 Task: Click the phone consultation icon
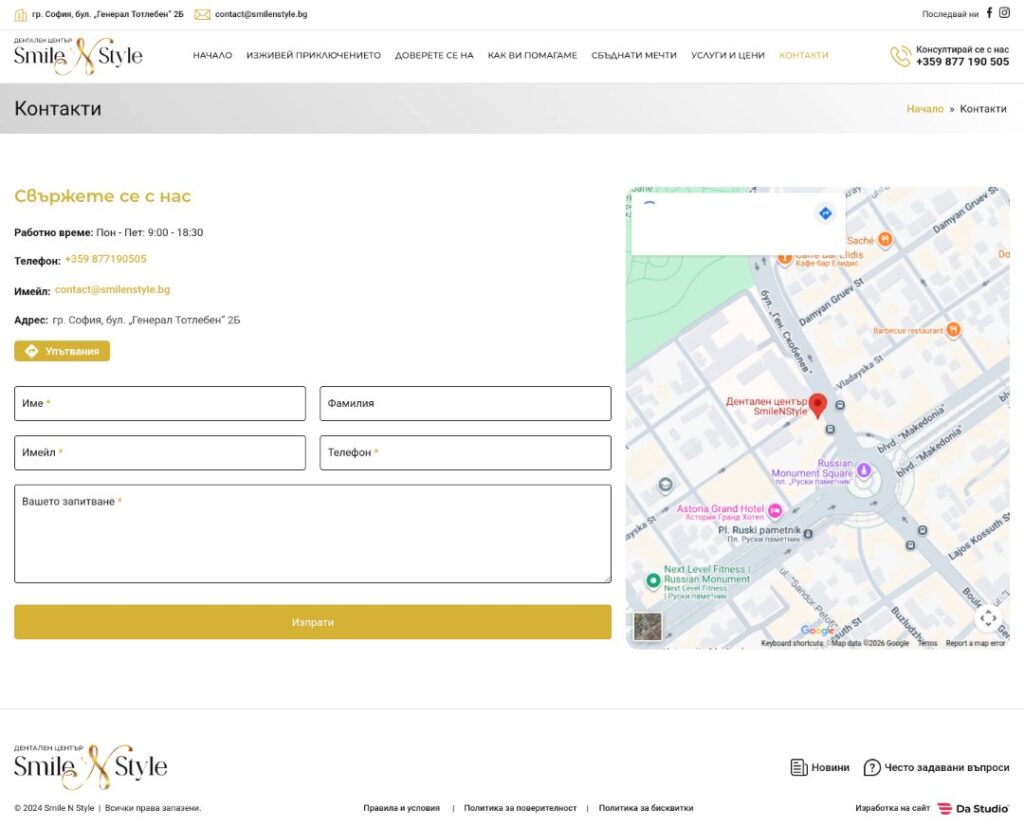pos(900,56)
